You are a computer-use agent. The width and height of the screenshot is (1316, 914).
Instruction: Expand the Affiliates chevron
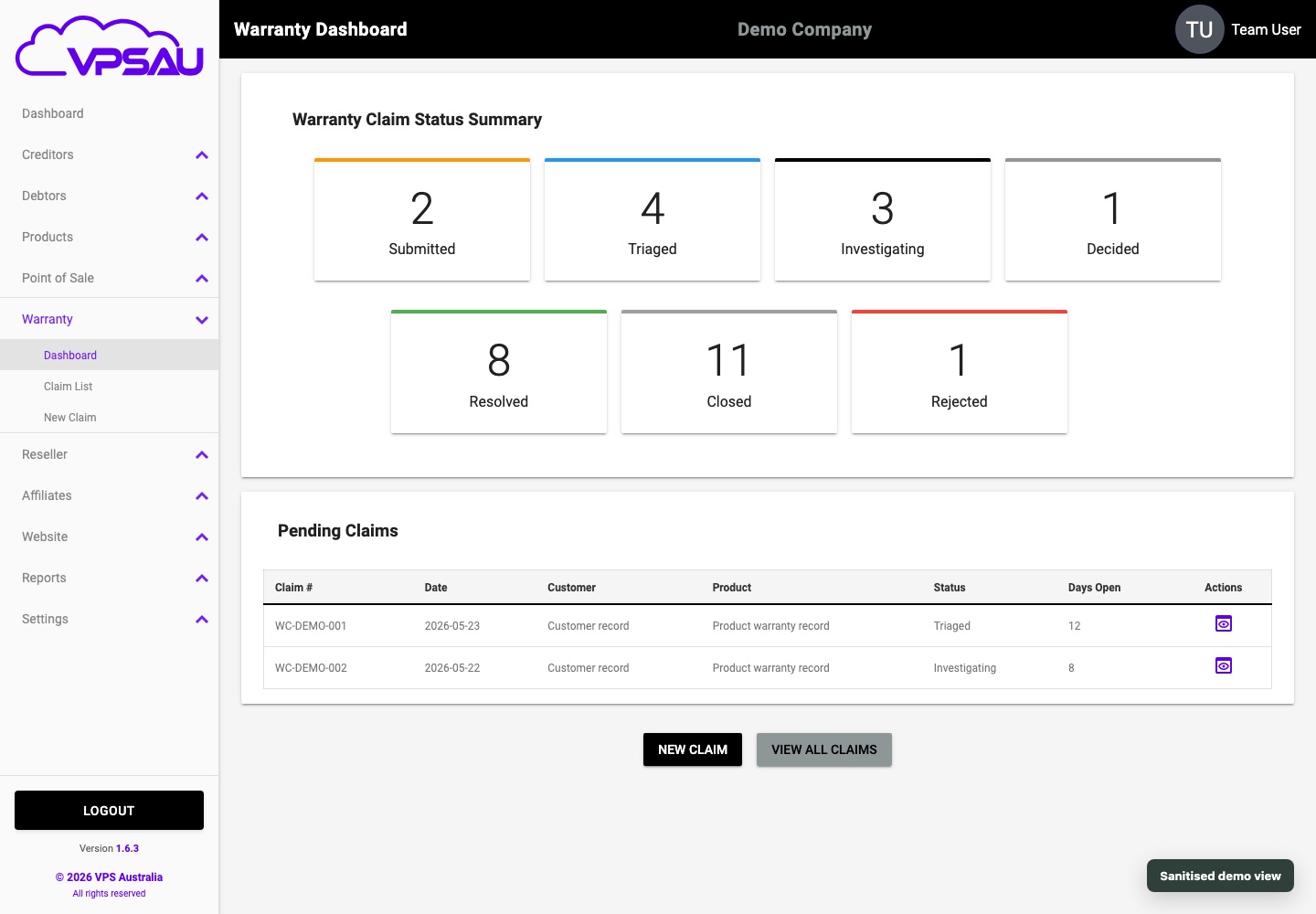tap(202, 495)
